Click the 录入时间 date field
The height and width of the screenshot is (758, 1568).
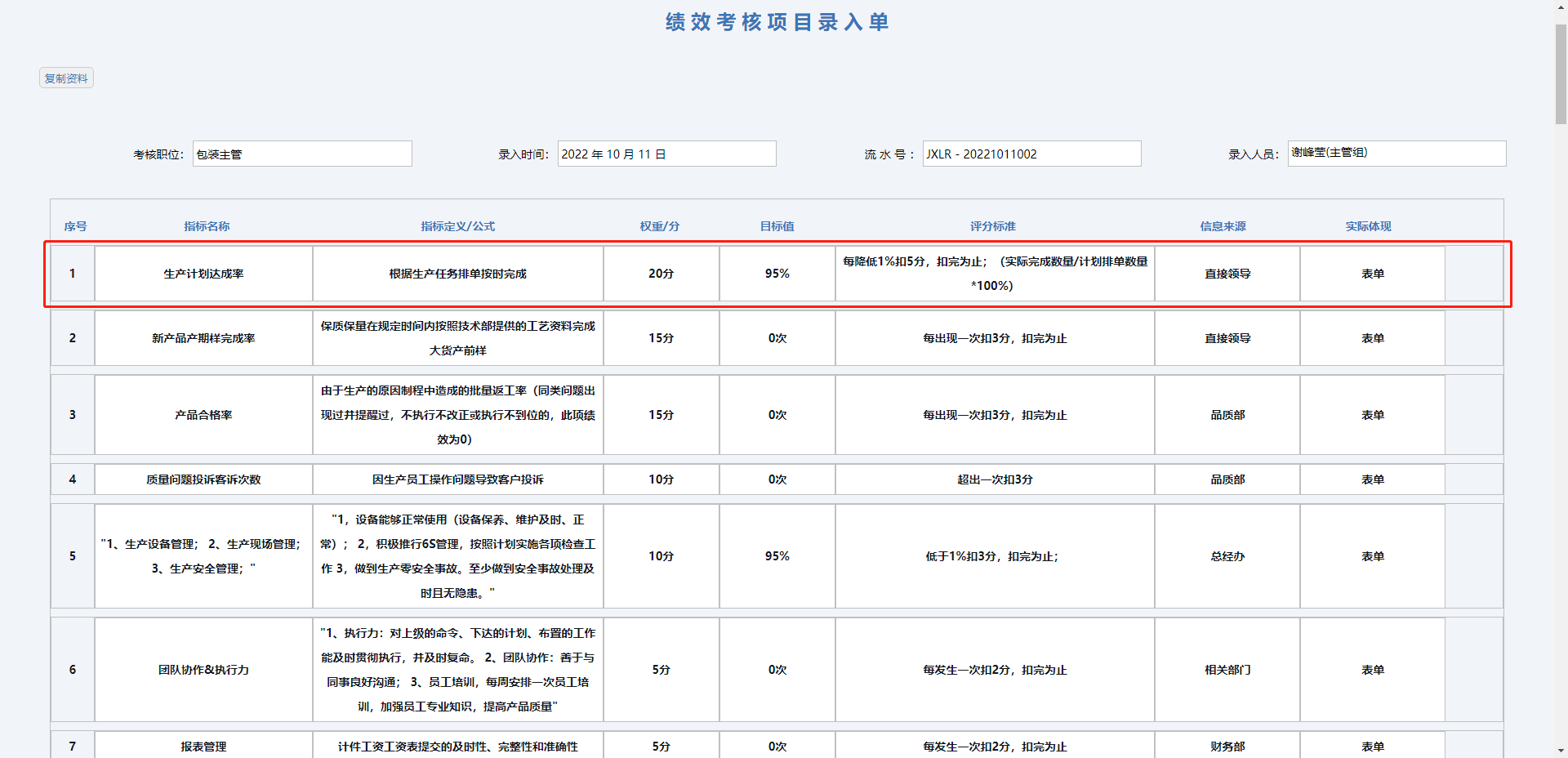[666, 154]
